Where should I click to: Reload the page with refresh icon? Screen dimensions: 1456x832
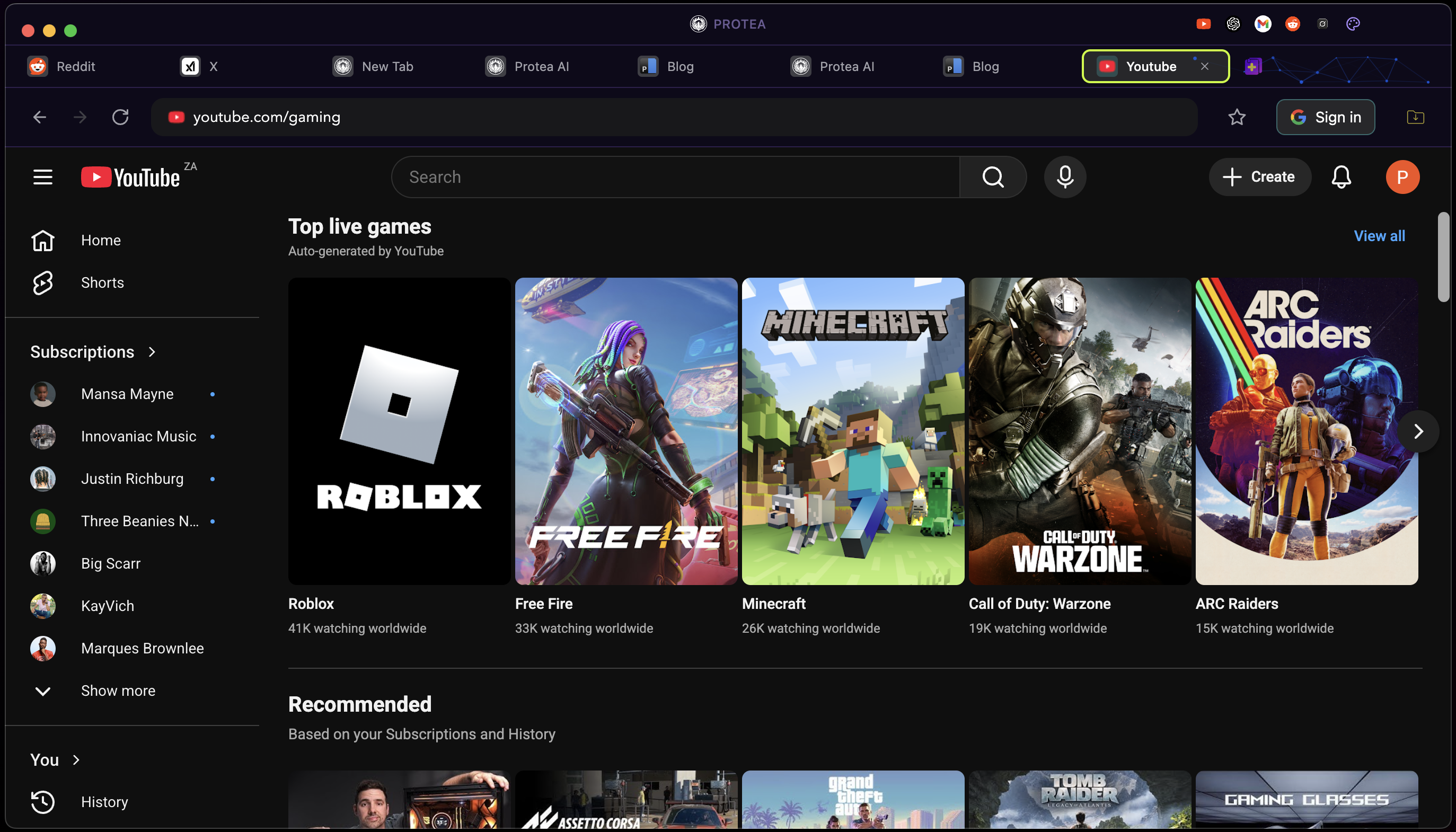tap(120, 117)
